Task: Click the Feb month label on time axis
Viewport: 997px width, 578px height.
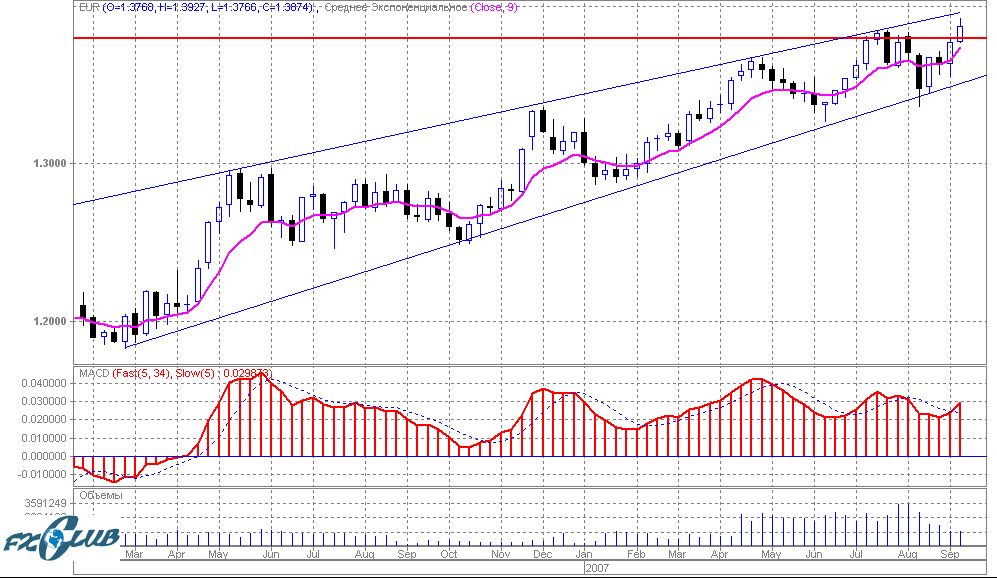Action: tap(636, 554)
